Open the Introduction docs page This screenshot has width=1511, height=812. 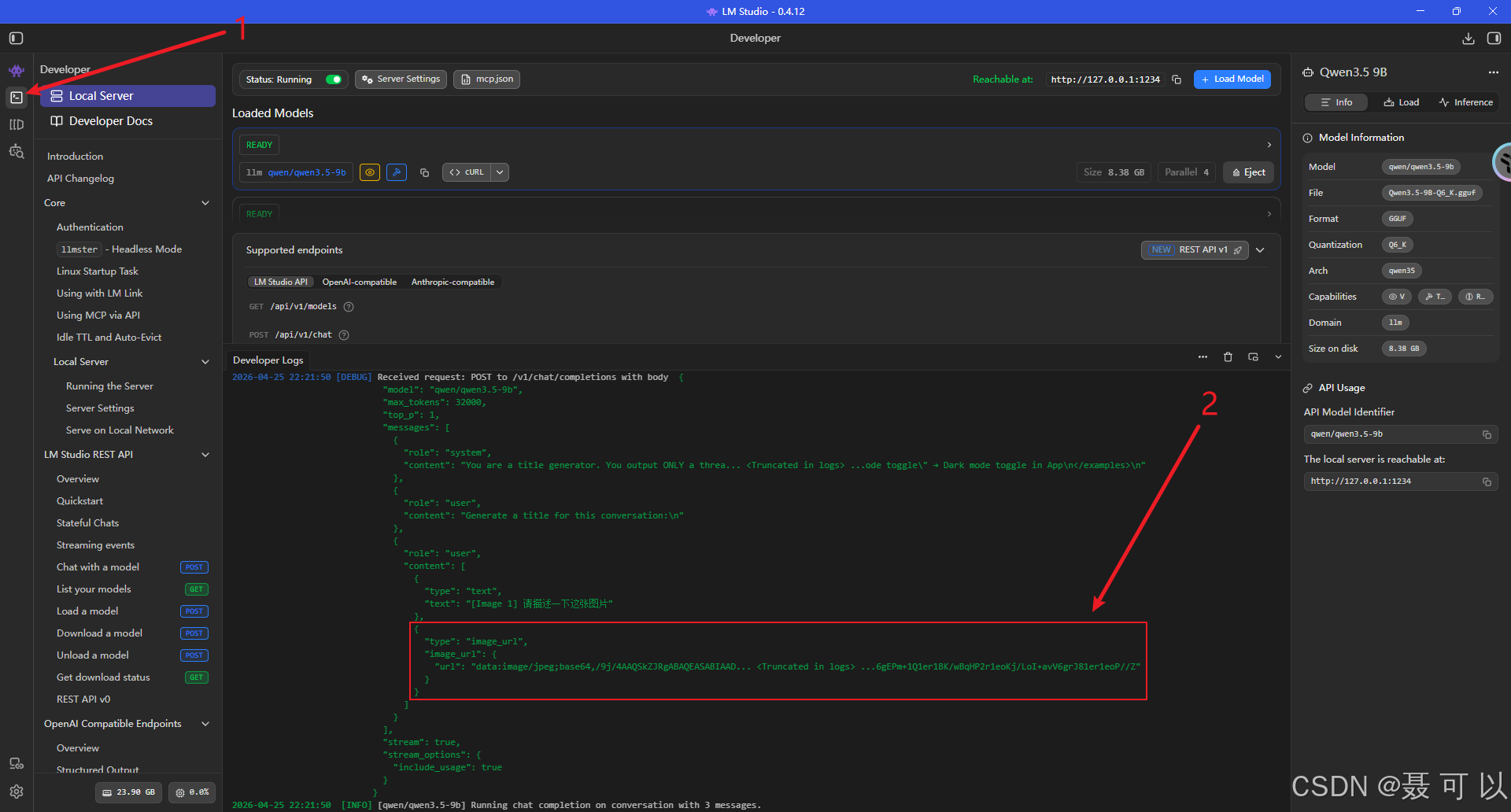(x=75, y=157)
